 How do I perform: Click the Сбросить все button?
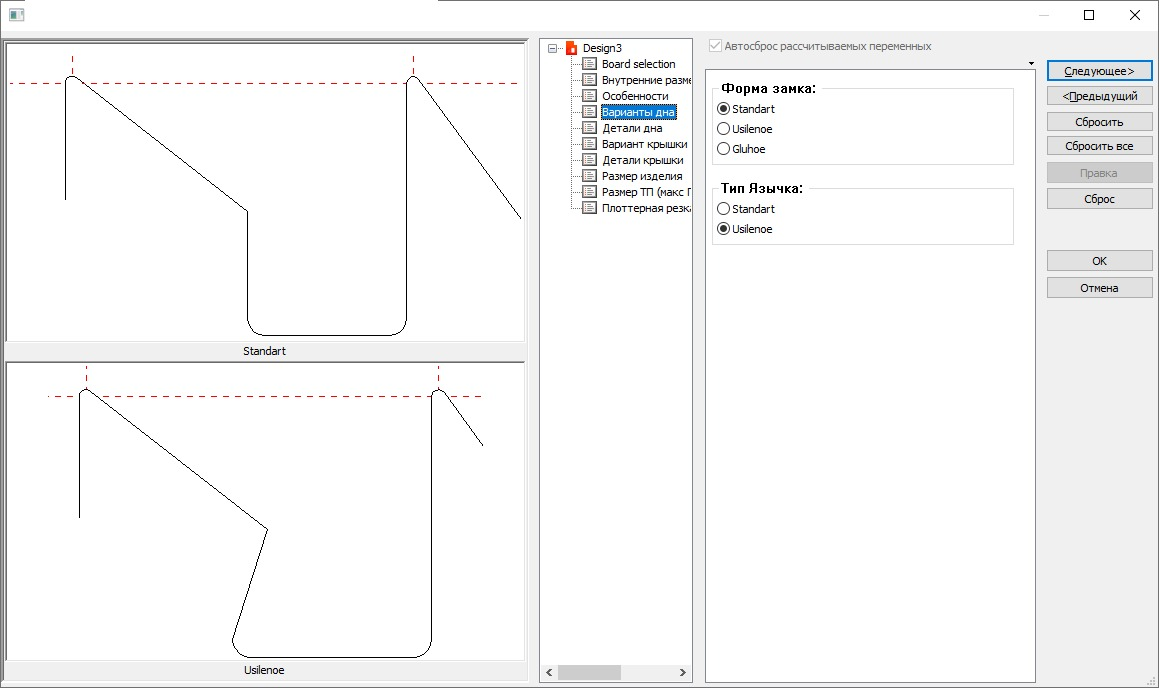pos(1099,146)
